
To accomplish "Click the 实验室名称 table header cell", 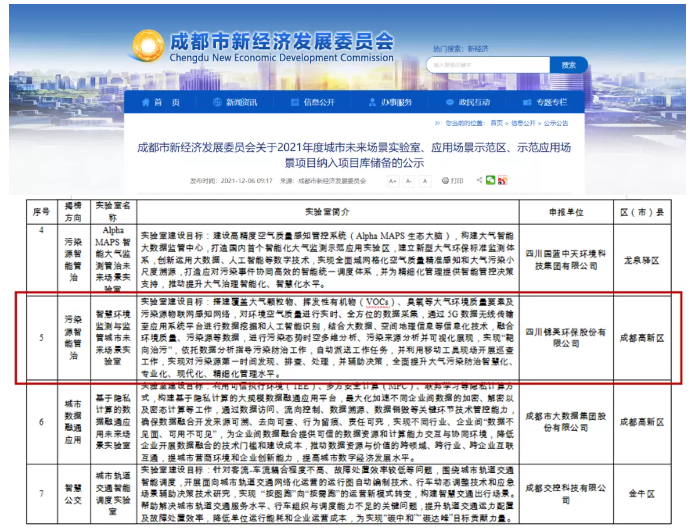I will (113, 212).
